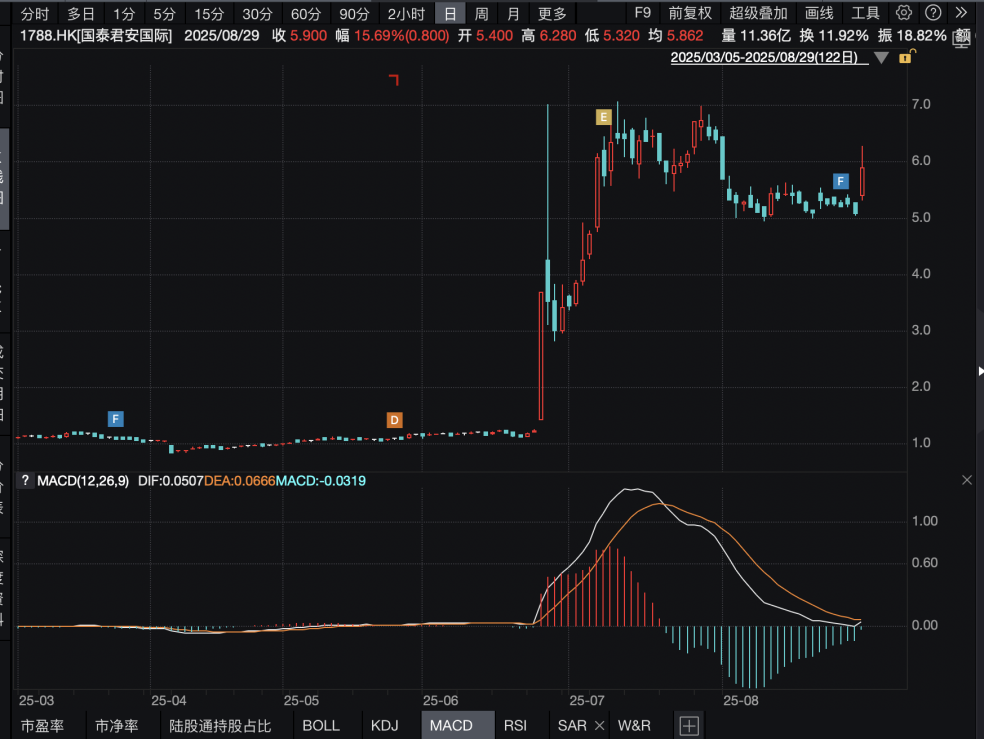Switch to the 周 weekly period tab

(x=482, y=13)
